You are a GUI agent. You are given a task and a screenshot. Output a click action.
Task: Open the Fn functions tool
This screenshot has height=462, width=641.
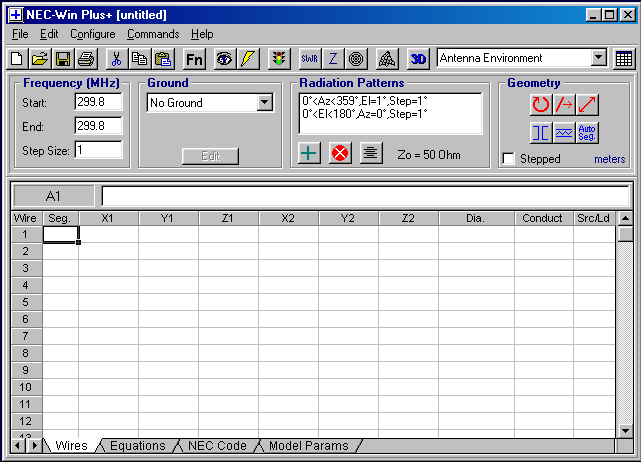(194, 59)
